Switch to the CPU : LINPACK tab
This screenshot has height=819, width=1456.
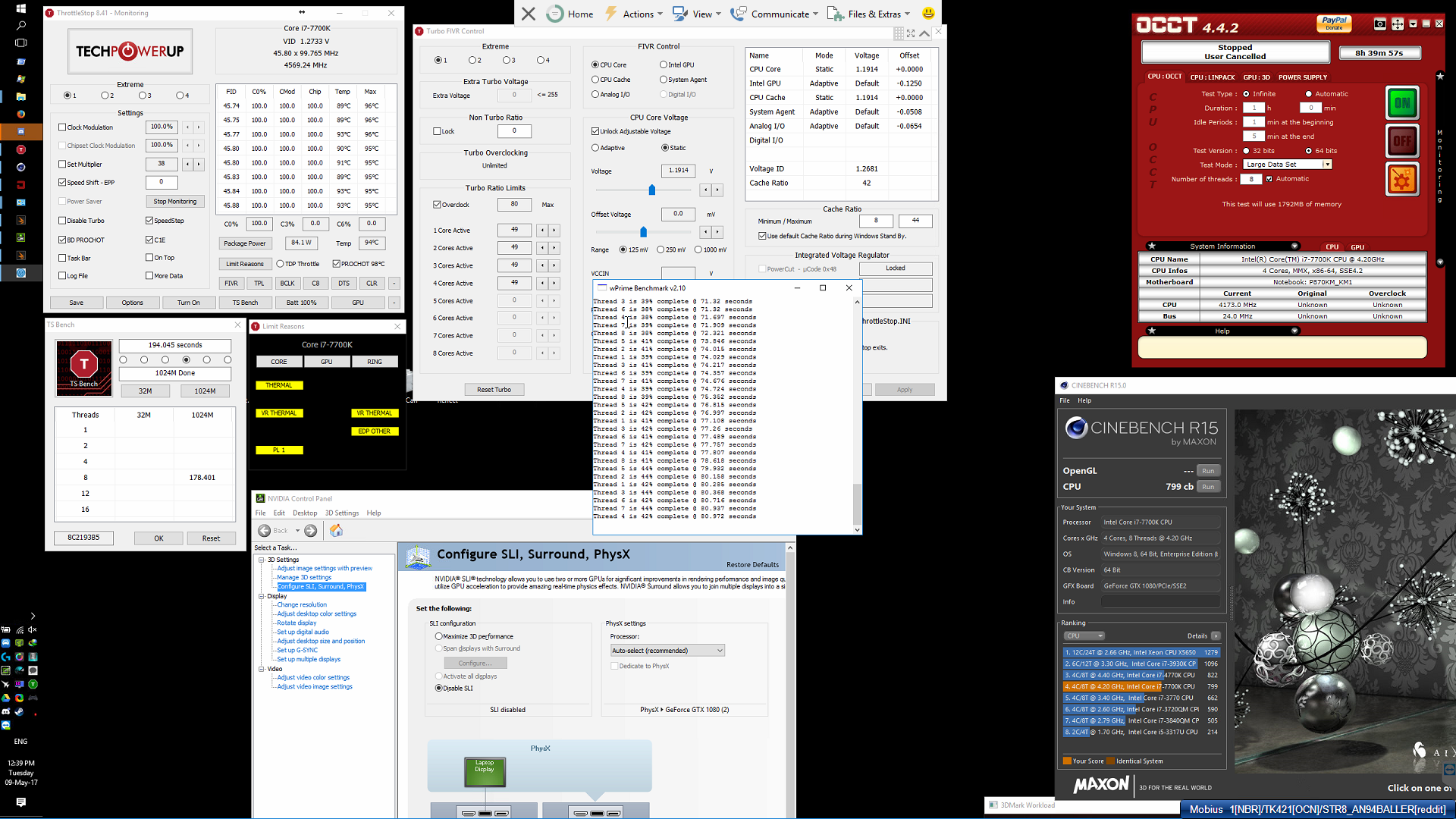coord(1212,77)
